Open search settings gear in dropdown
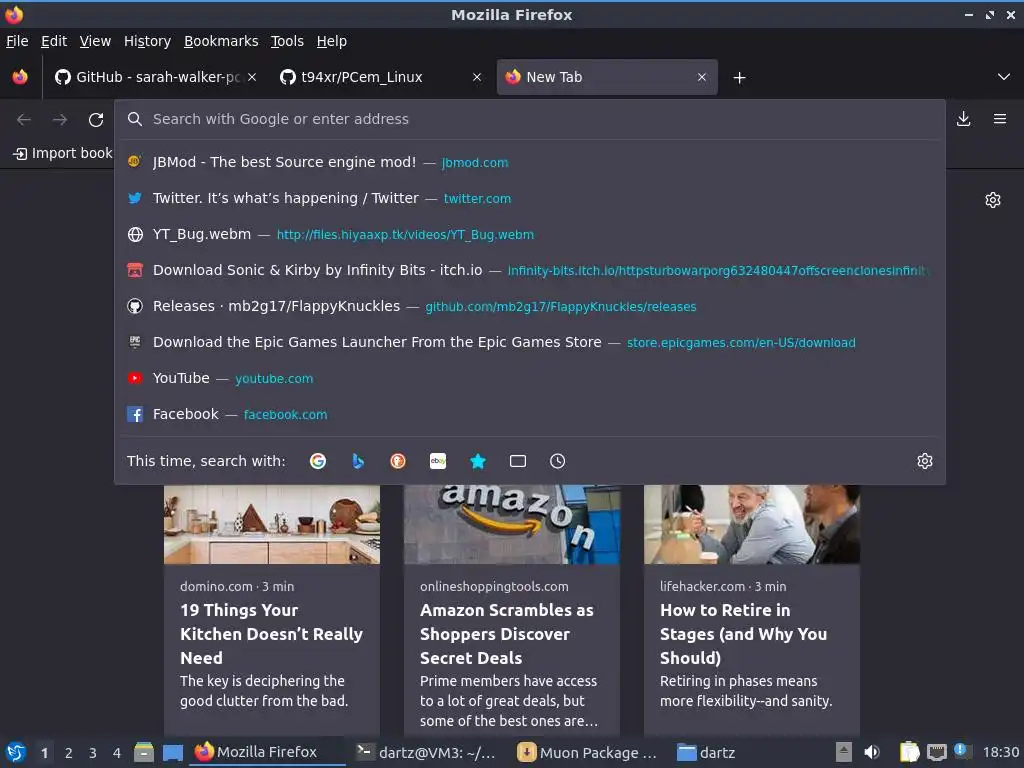The width and height of the screenshot is (1024, 768). coord(925,461)
